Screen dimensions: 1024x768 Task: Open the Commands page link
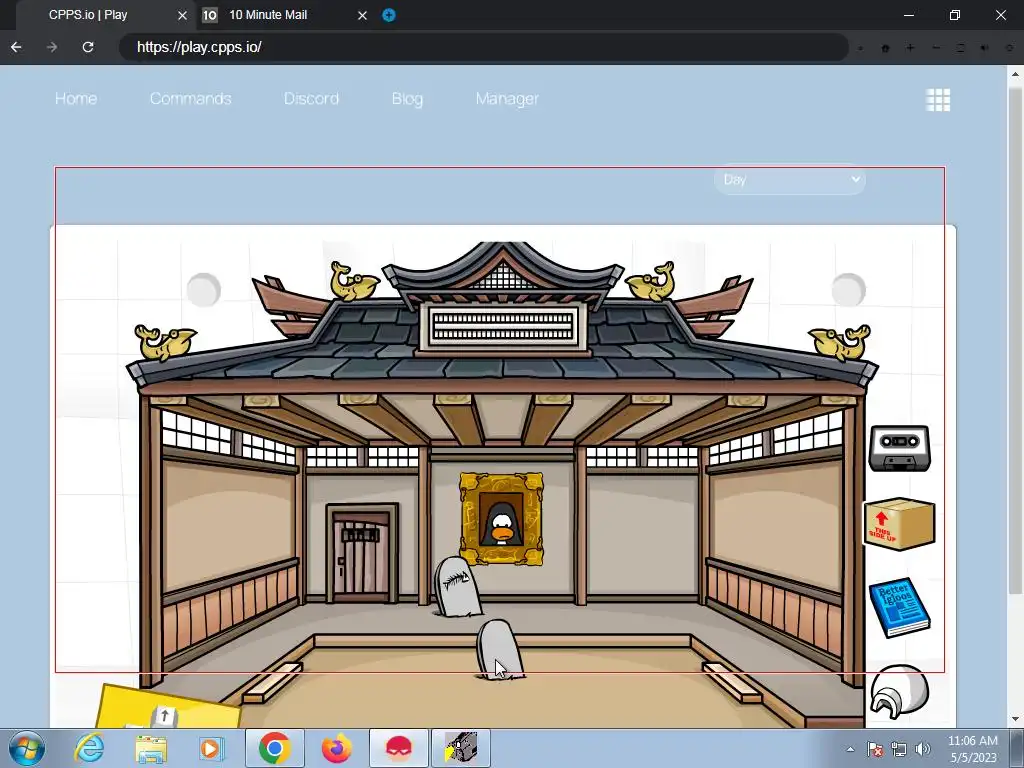tap(190, 99)
